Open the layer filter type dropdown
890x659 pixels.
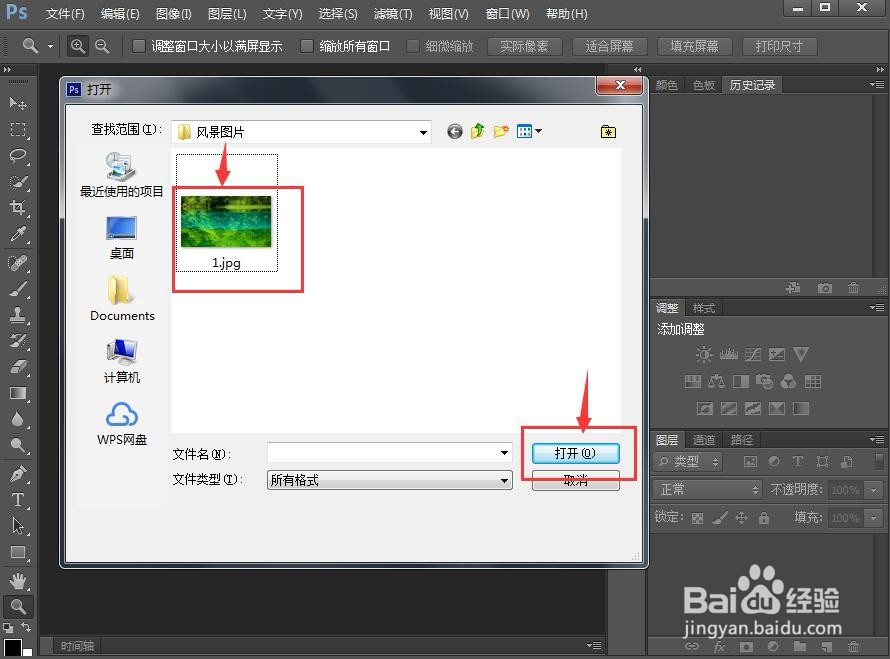(688, 462)
